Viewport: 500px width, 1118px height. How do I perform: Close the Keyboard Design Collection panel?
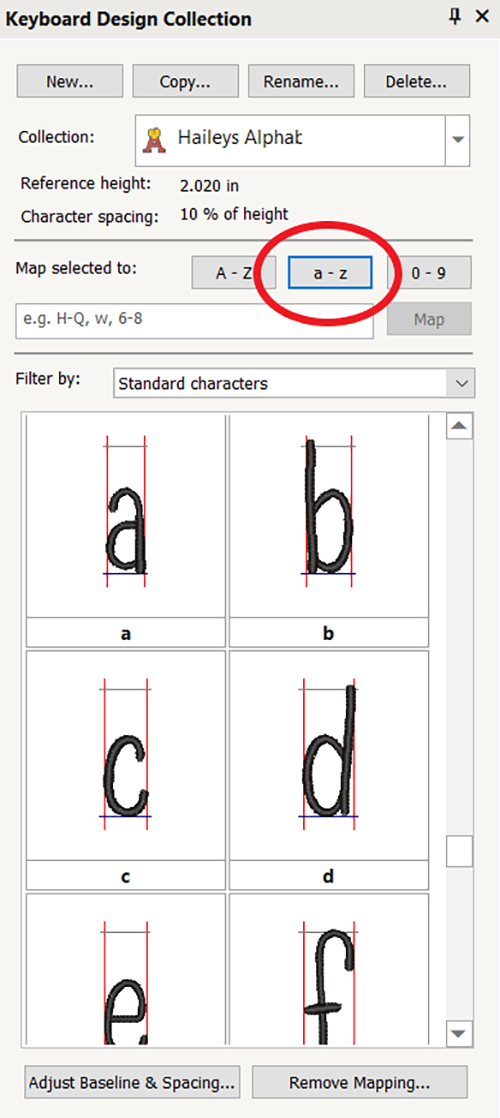(483, 17)
